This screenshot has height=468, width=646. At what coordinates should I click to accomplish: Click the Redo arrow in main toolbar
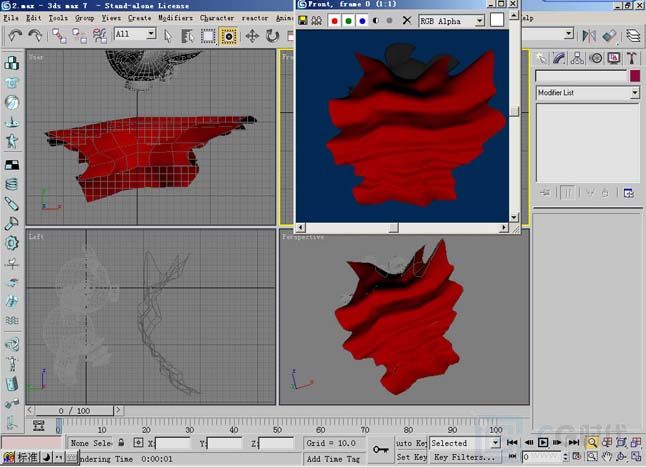point(35,36)
